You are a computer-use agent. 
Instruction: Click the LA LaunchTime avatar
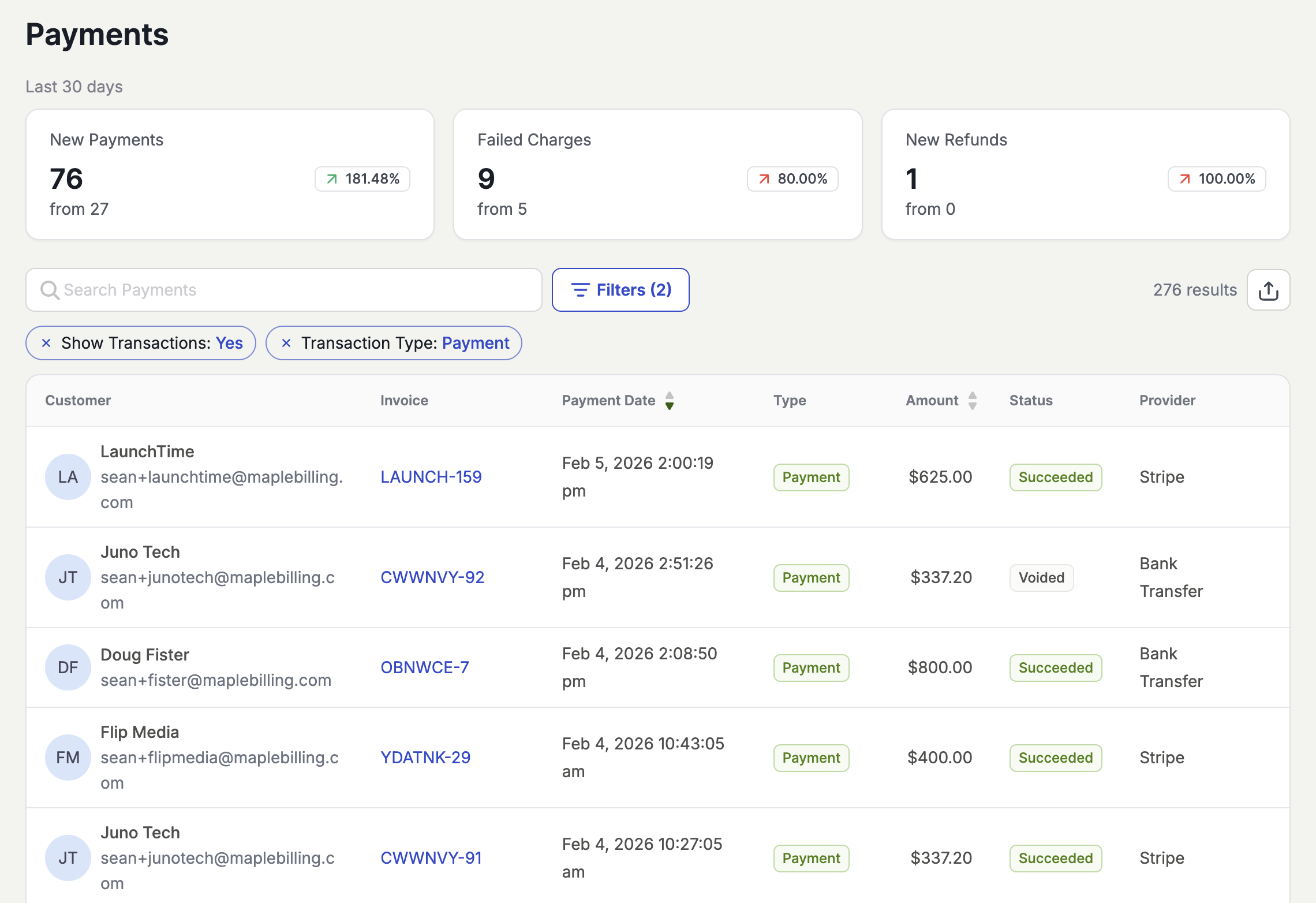[x=68, y=477]
